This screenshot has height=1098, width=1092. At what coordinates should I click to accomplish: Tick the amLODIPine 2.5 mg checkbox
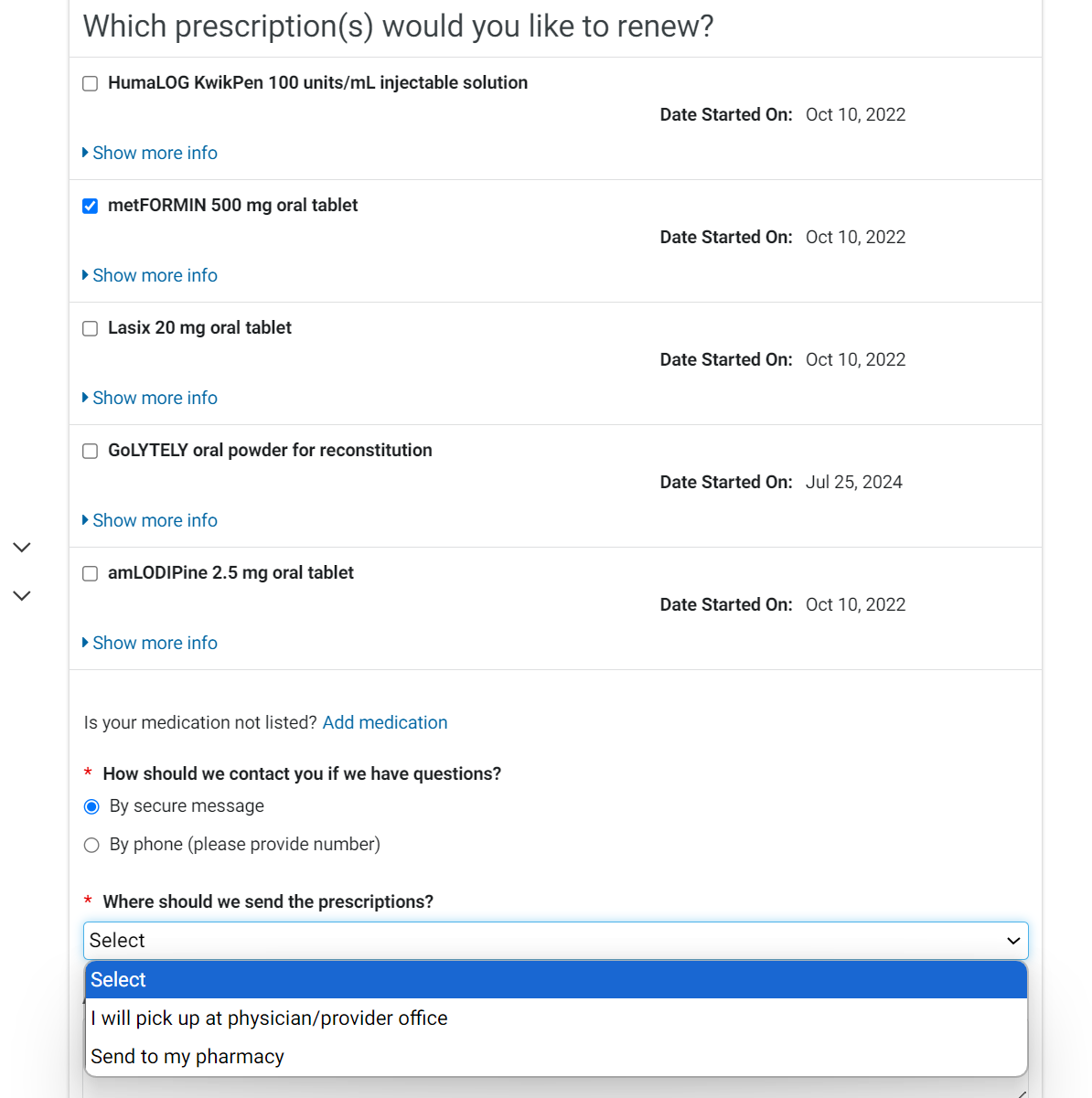pyautogui.click(x=91, y=574)
